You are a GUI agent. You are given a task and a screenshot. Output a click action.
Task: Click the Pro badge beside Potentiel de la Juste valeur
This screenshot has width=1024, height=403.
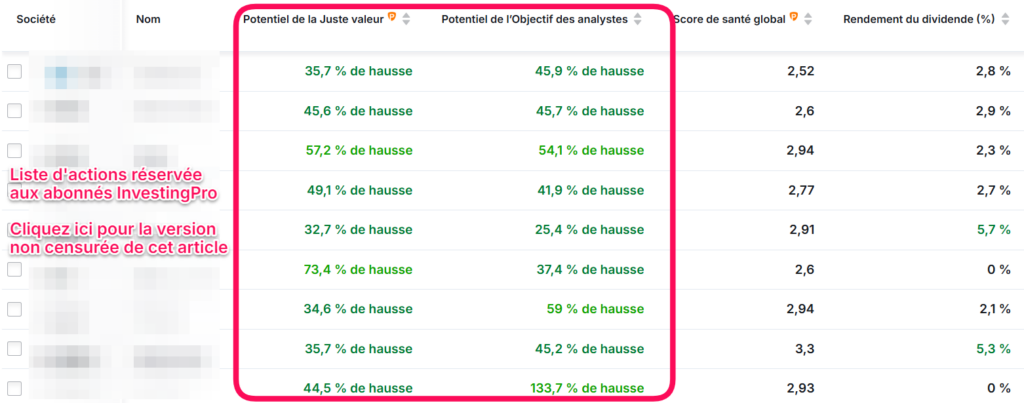(x=392, y=19)
